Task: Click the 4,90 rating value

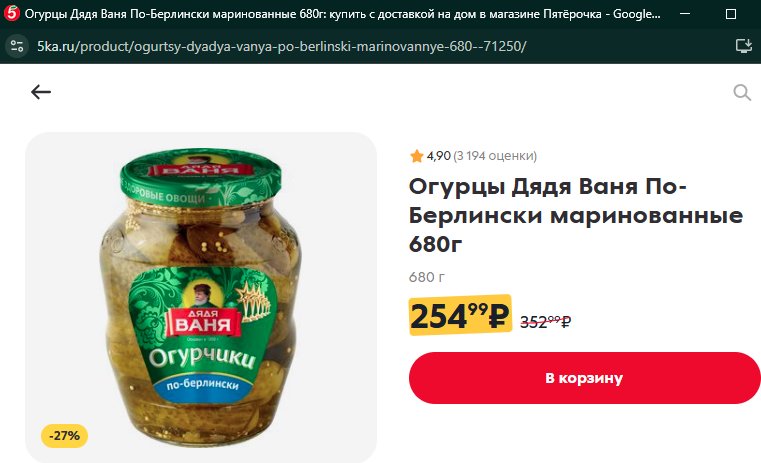Action: click(439, 156)
